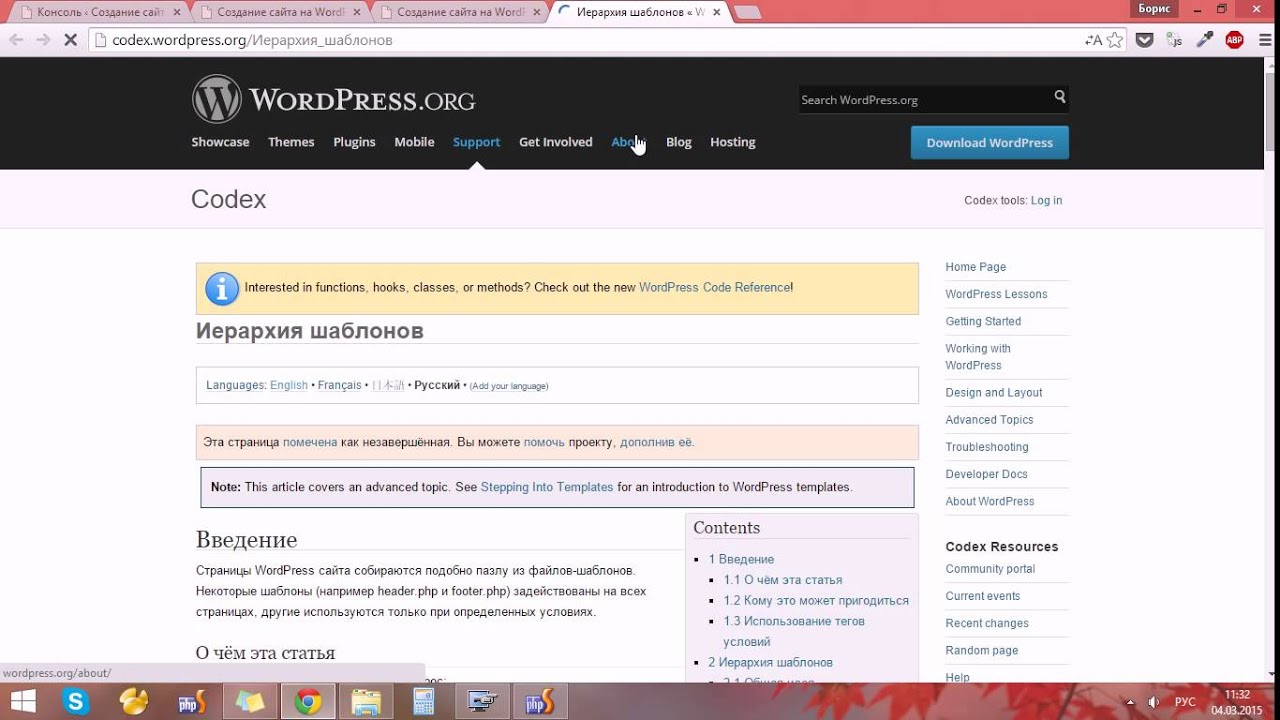Open the Support menu item
This screenshot has height=720, width=1280.
tap(476, 142)
